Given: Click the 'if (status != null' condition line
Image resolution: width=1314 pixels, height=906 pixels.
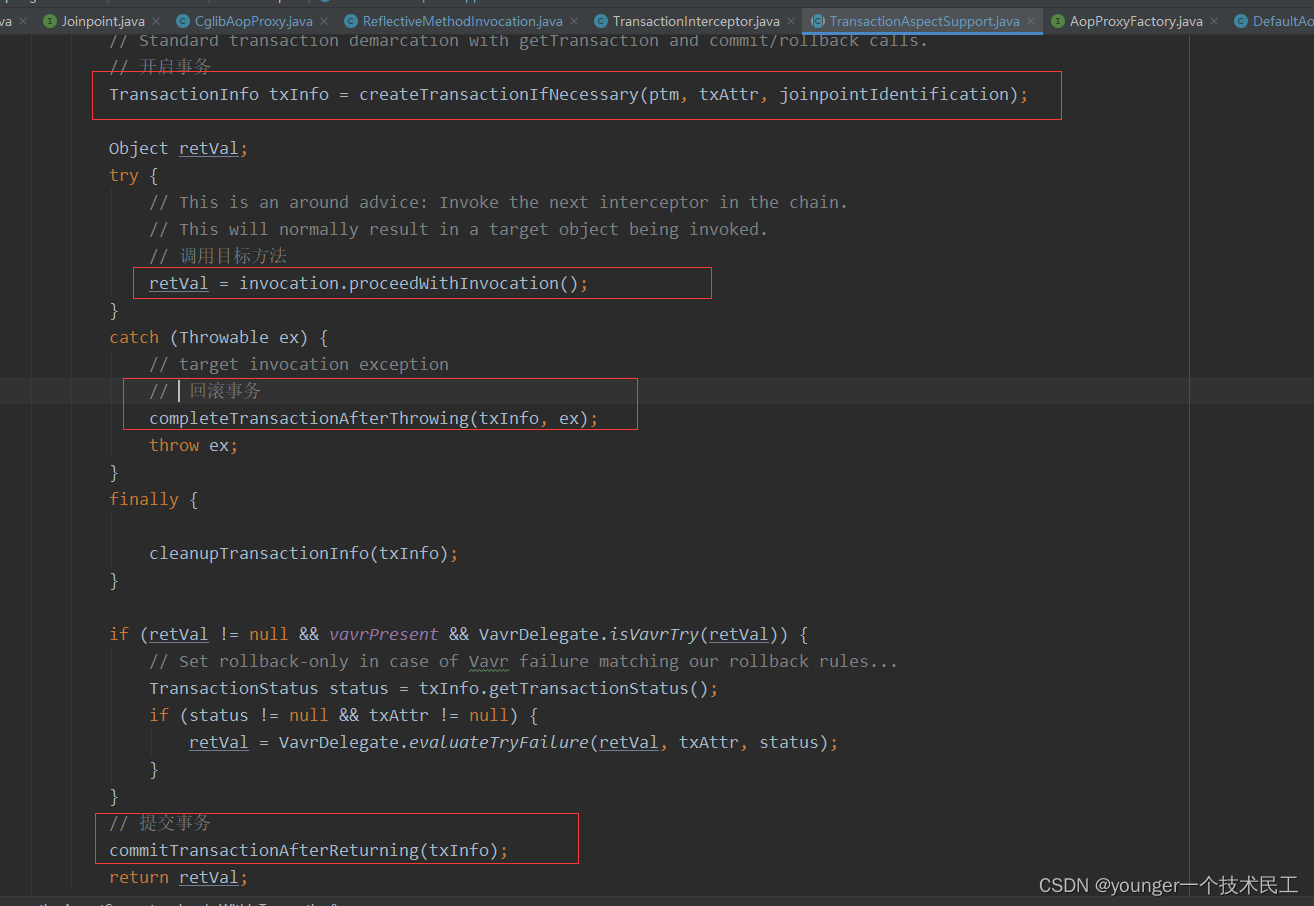Looking at the screenshot, I should (343, 715).
